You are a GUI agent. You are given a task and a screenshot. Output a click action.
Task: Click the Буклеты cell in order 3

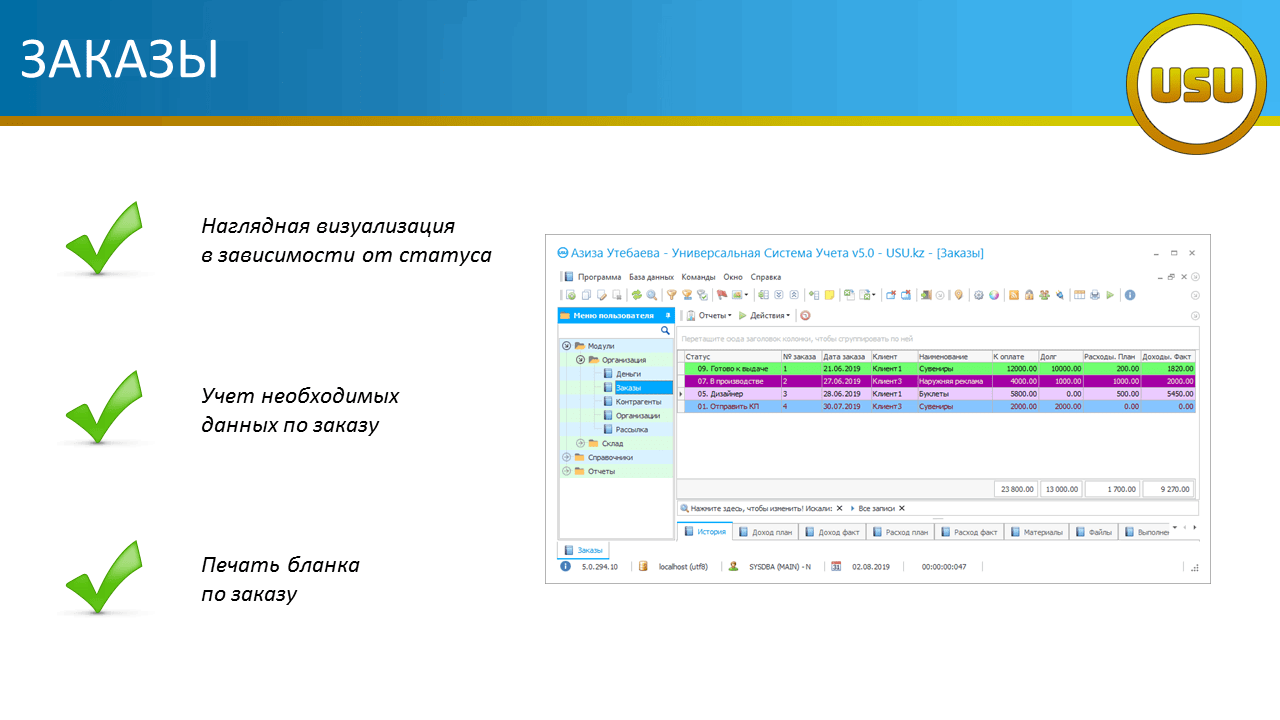(x=953, y=394)
